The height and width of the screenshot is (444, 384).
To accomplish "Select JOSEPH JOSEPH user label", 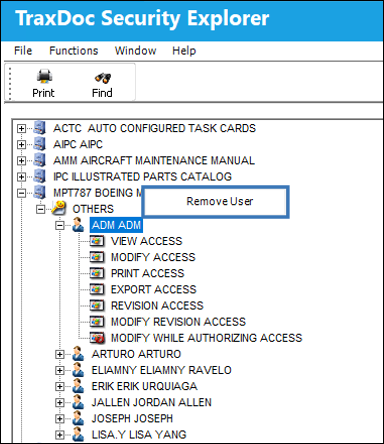I will (132, 418).
